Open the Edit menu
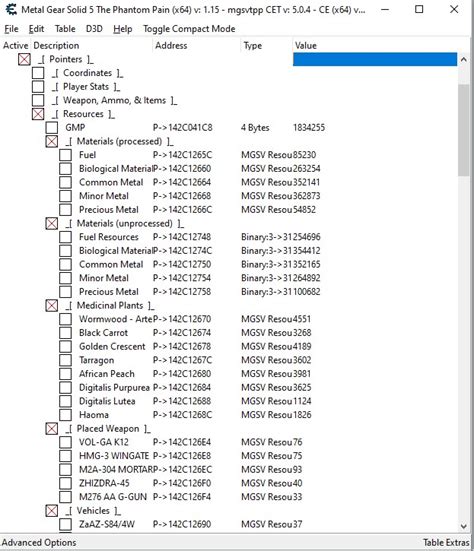Image resolution: width=474 pixels, height=551 pixels. coord(36,29)
